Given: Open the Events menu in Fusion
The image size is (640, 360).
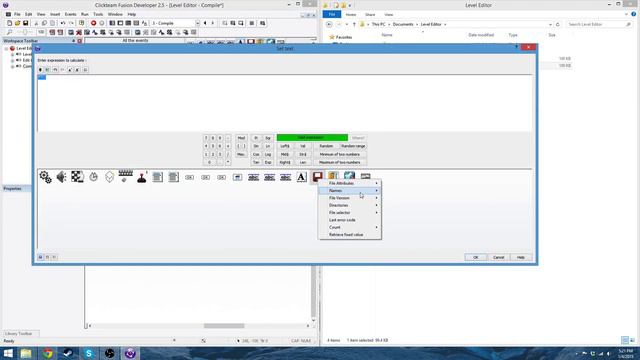Looking at the screenshot, I should [x=70, y=14].
